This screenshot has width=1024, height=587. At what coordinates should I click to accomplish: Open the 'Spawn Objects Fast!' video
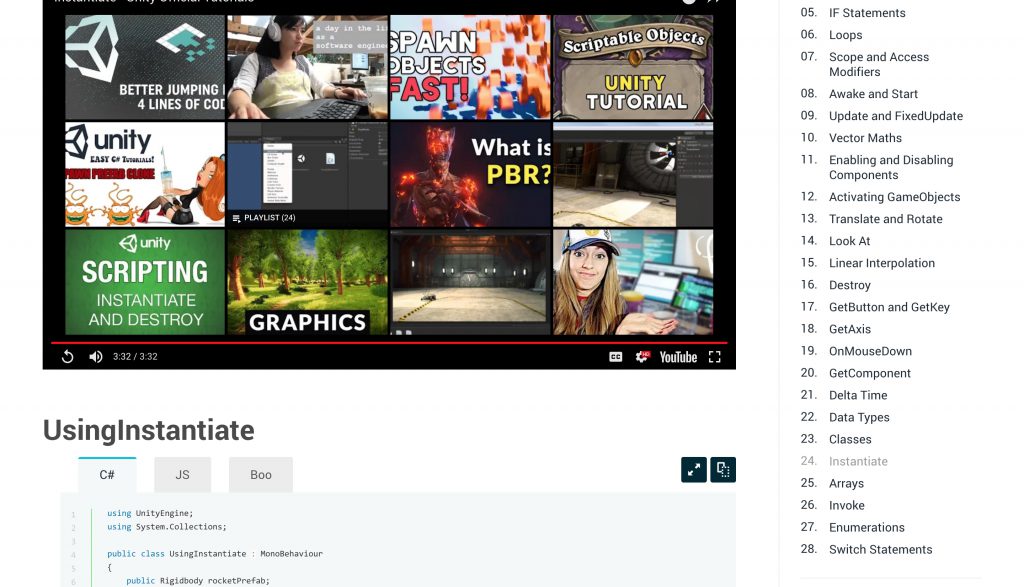pyautogui.click(x=470, y=67)
